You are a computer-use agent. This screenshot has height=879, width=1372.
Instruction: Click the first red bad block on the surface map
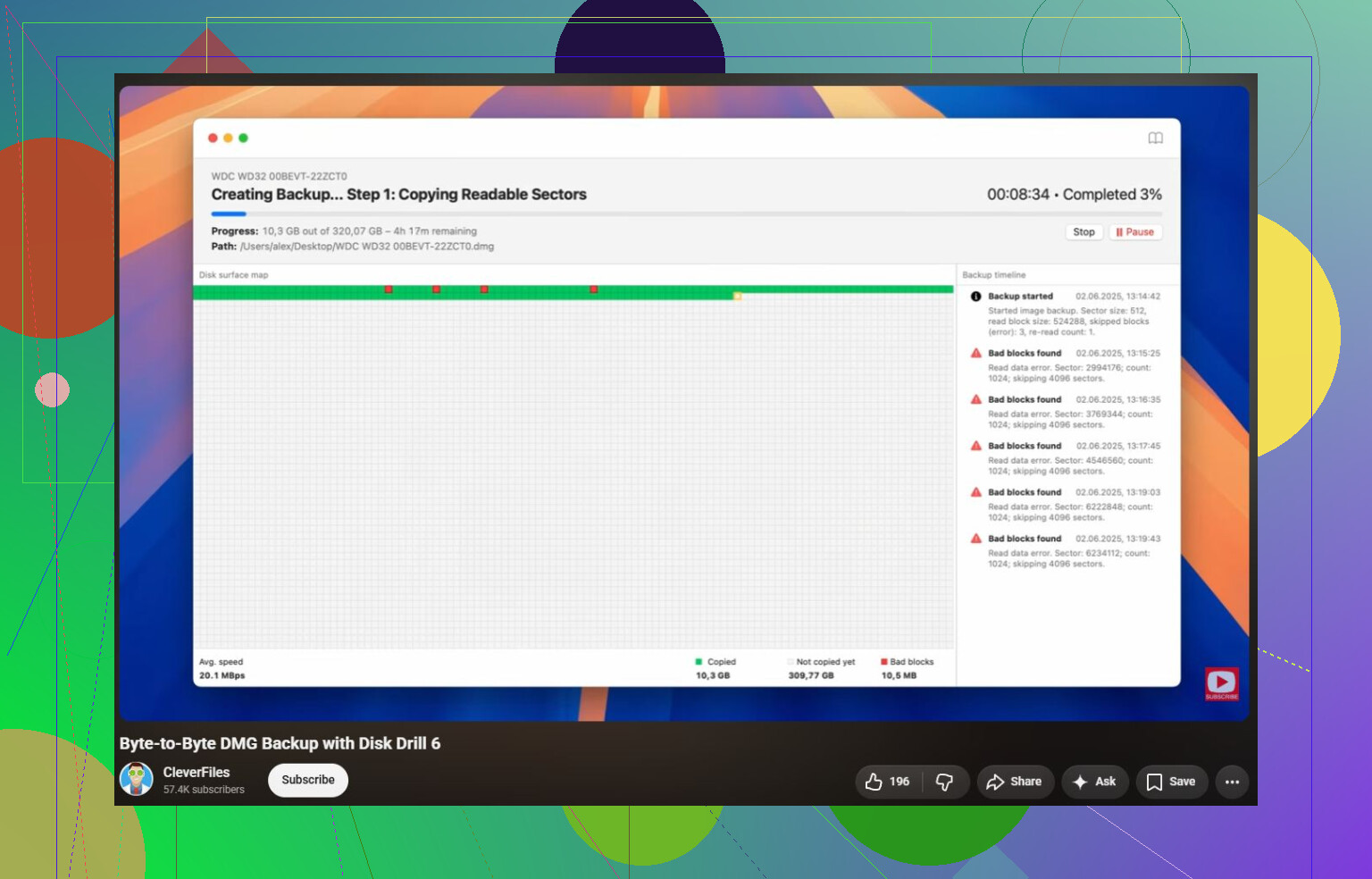389,289
